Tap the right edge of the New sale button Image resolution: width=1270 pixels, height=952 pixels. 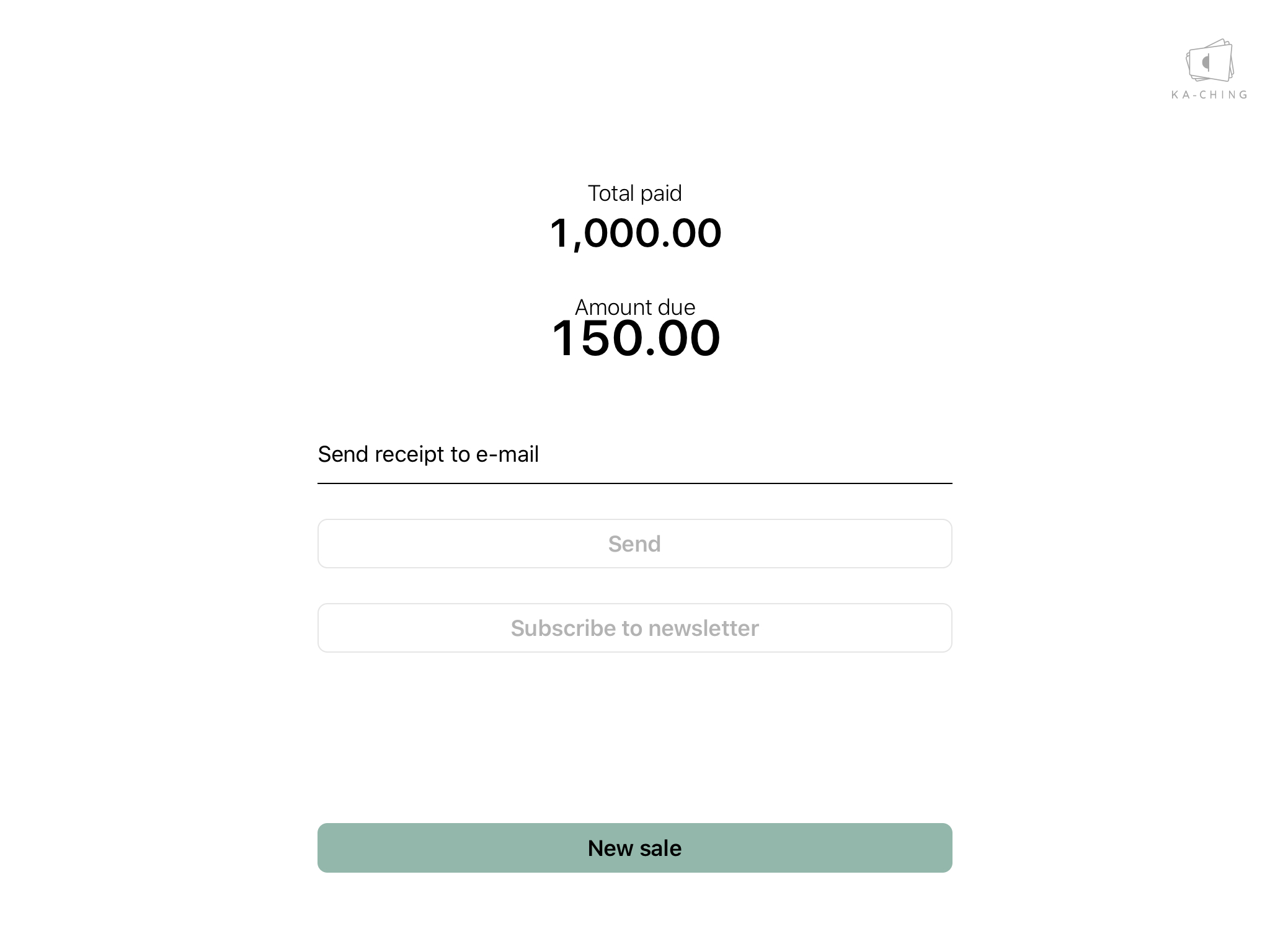(940, 848)
